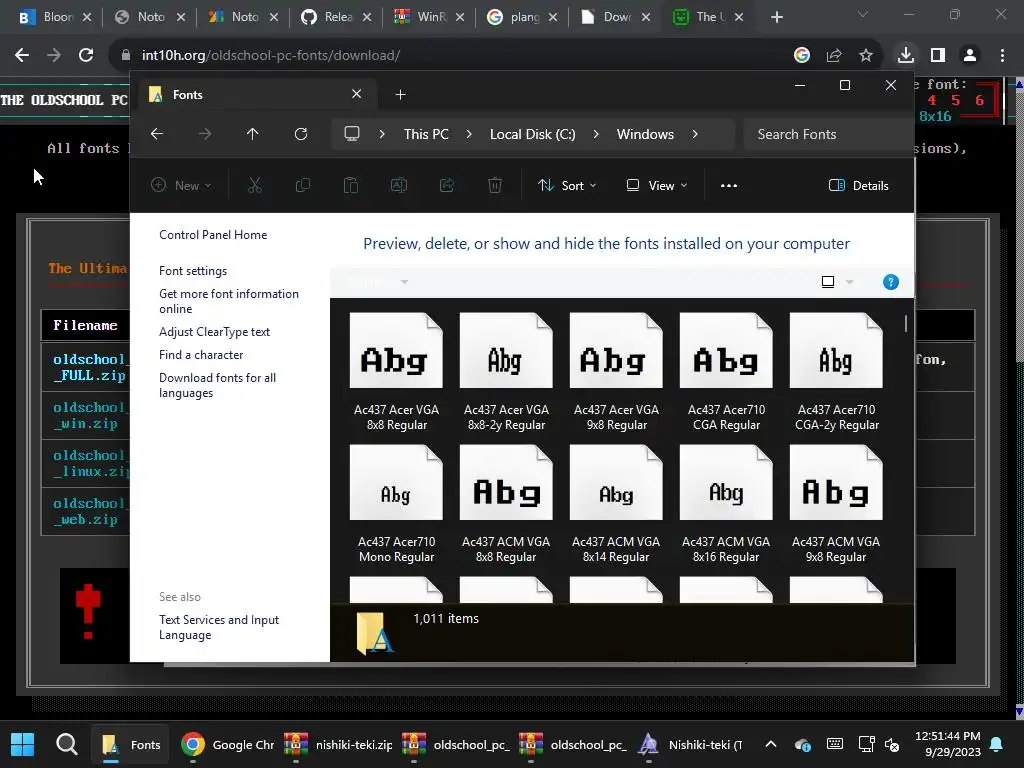Click the share page icon in Chrome address bar
Viewport: 1024px width, 768px height.
pyautogui.click(x=834, y=55)
